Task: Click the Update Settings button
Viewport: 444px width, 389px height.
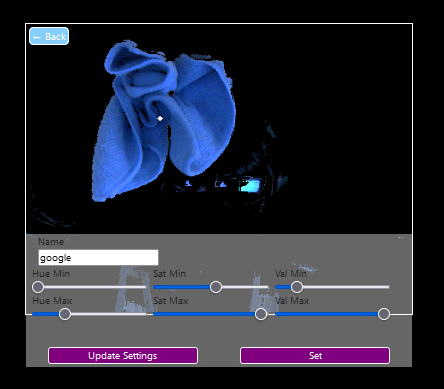Action: click(x=123, y=356)
